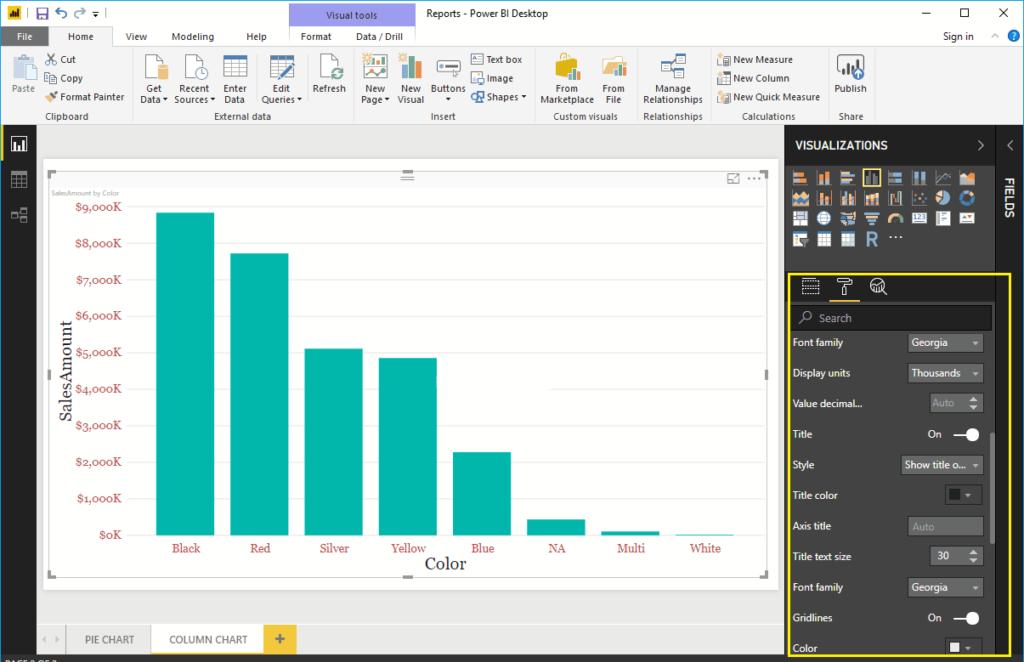Viewport: 1024px width, 662px height.
Task: Open the Title color swatch picker
Action: tap(963, 495)
